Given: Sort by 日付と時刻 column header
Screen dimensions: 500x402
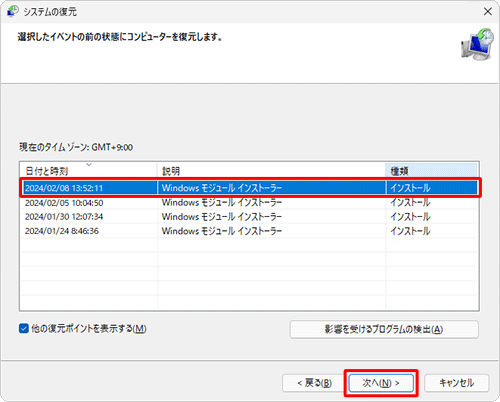Looking at the screenshot, I should [x=88, y=171].
